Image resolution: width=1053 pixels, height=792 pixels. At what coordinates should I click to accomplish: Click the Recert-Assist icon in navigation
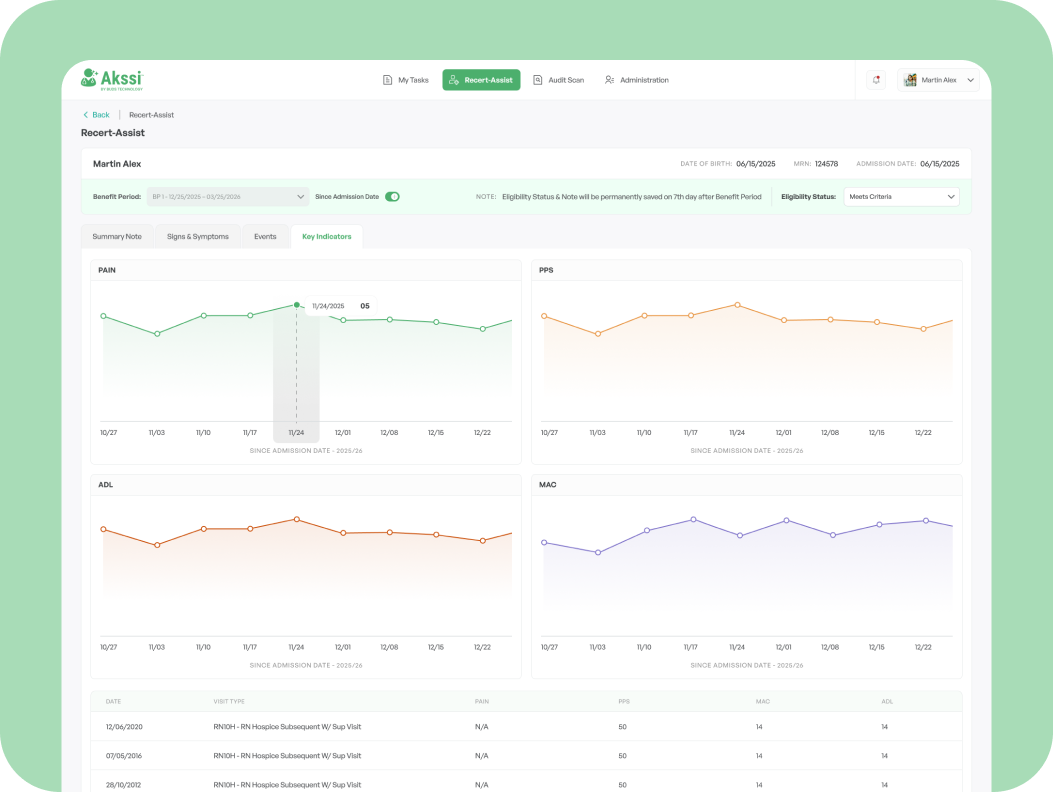pos(453,80)
